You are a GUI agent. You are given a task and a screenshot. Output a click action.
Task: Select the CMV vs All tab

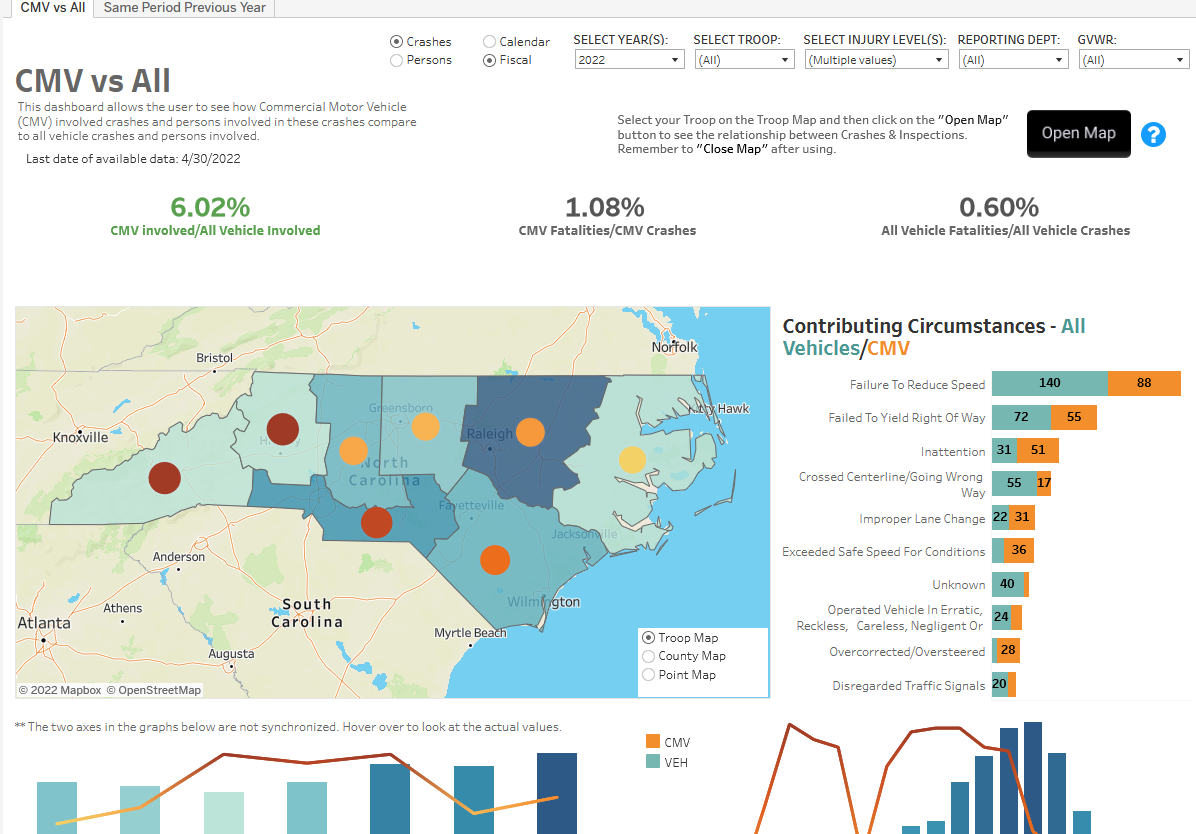[53, 8]
